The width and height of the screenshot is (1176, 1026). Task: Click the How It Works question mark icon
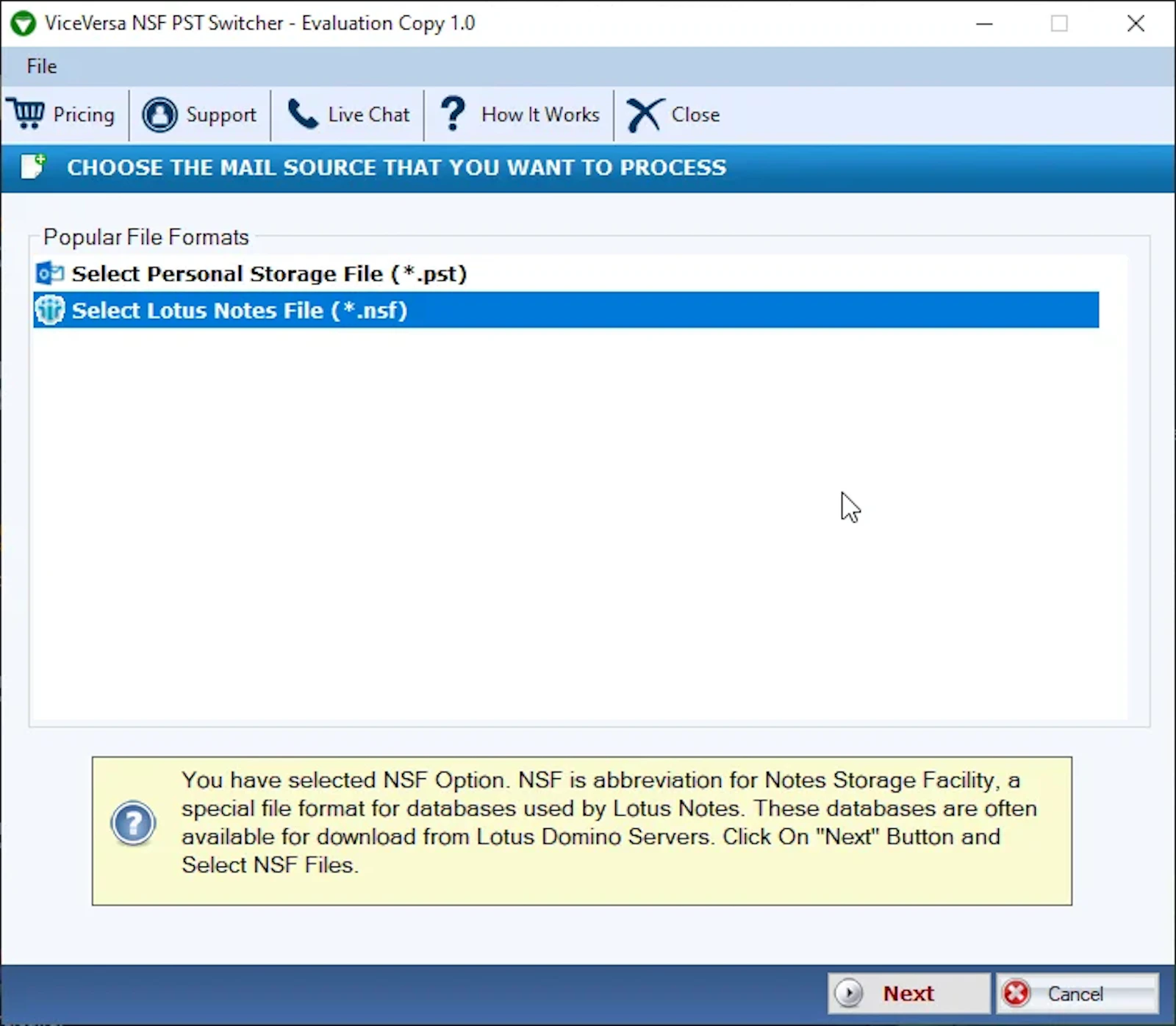tap(453, 114)
